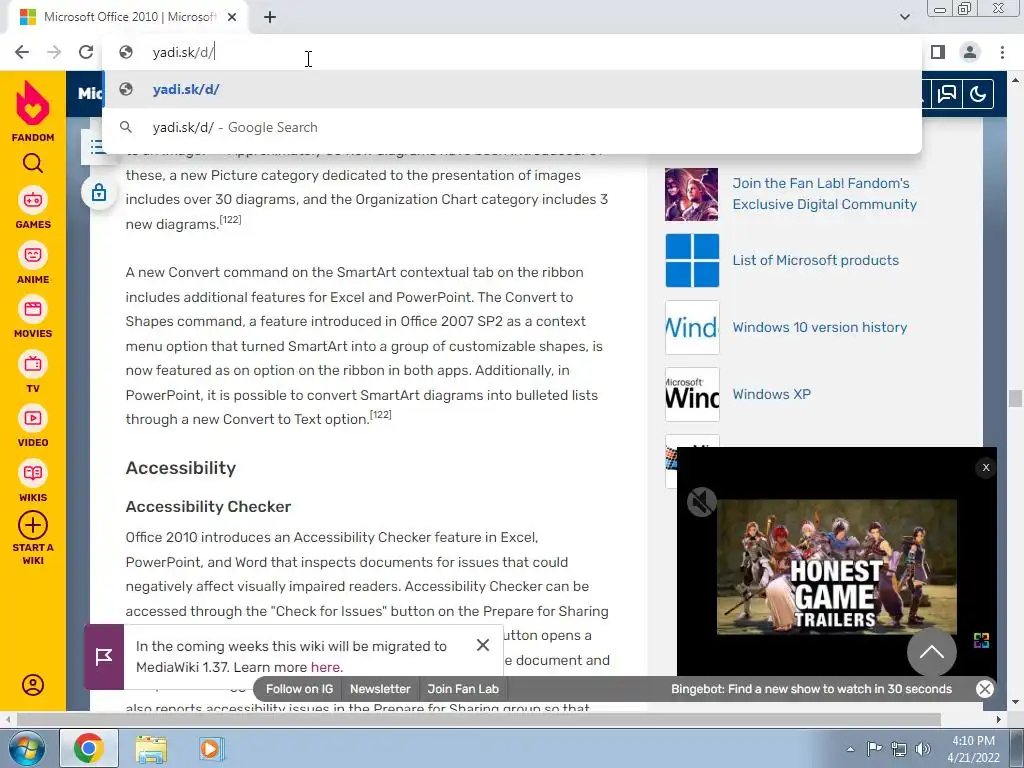Open the discussions chat icon
1024x768 pixels.
click(x=947, y=94)
